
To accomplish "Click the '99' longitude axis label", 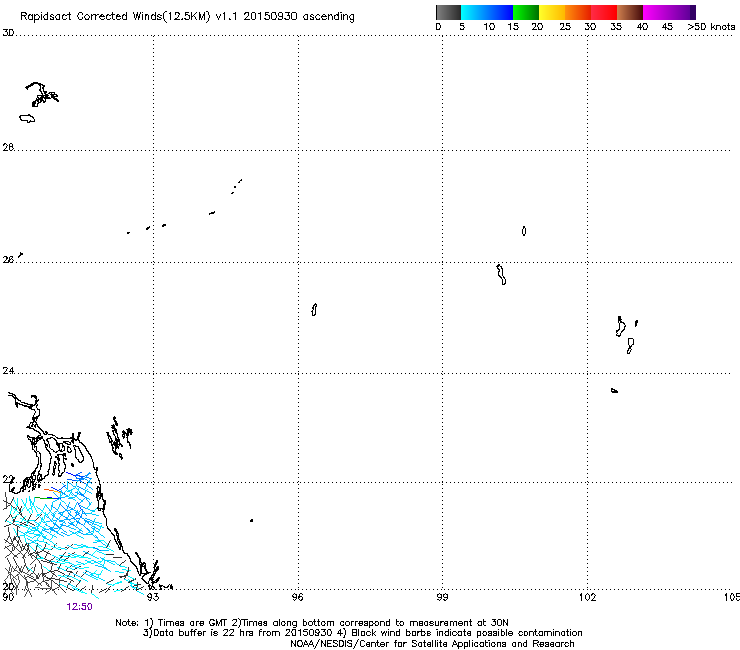I will pyautogui.click(x=442, y=597).
